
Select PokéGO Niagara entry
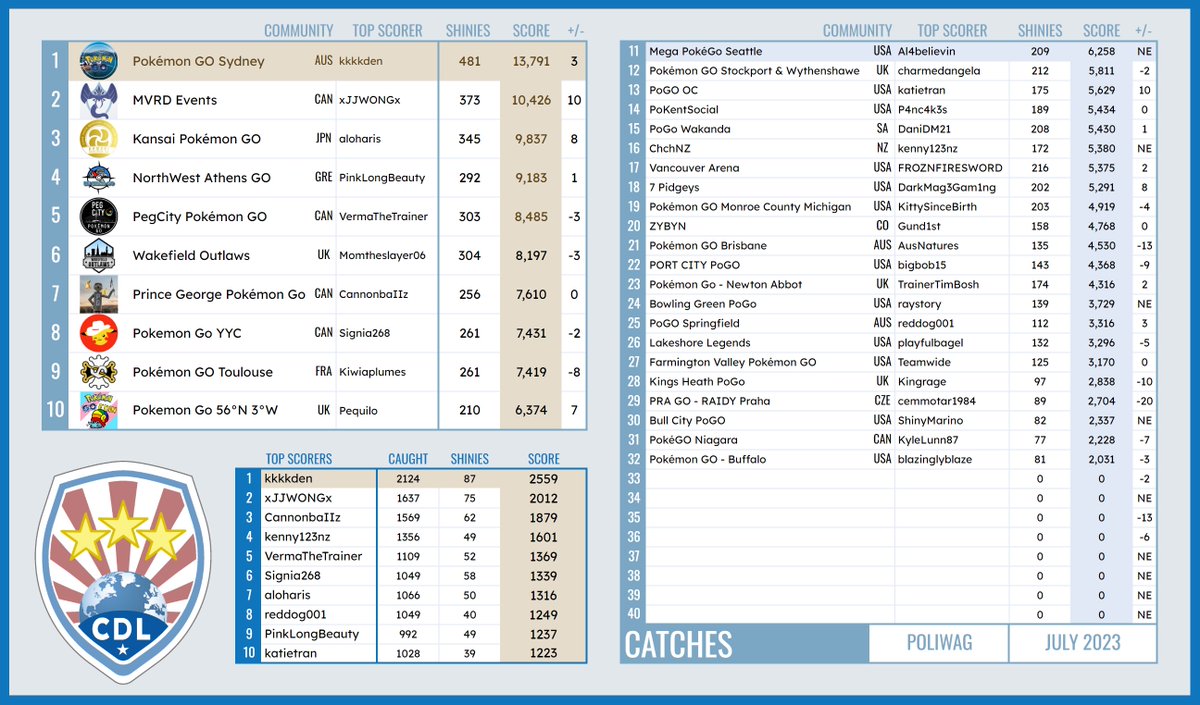[693, 440]
